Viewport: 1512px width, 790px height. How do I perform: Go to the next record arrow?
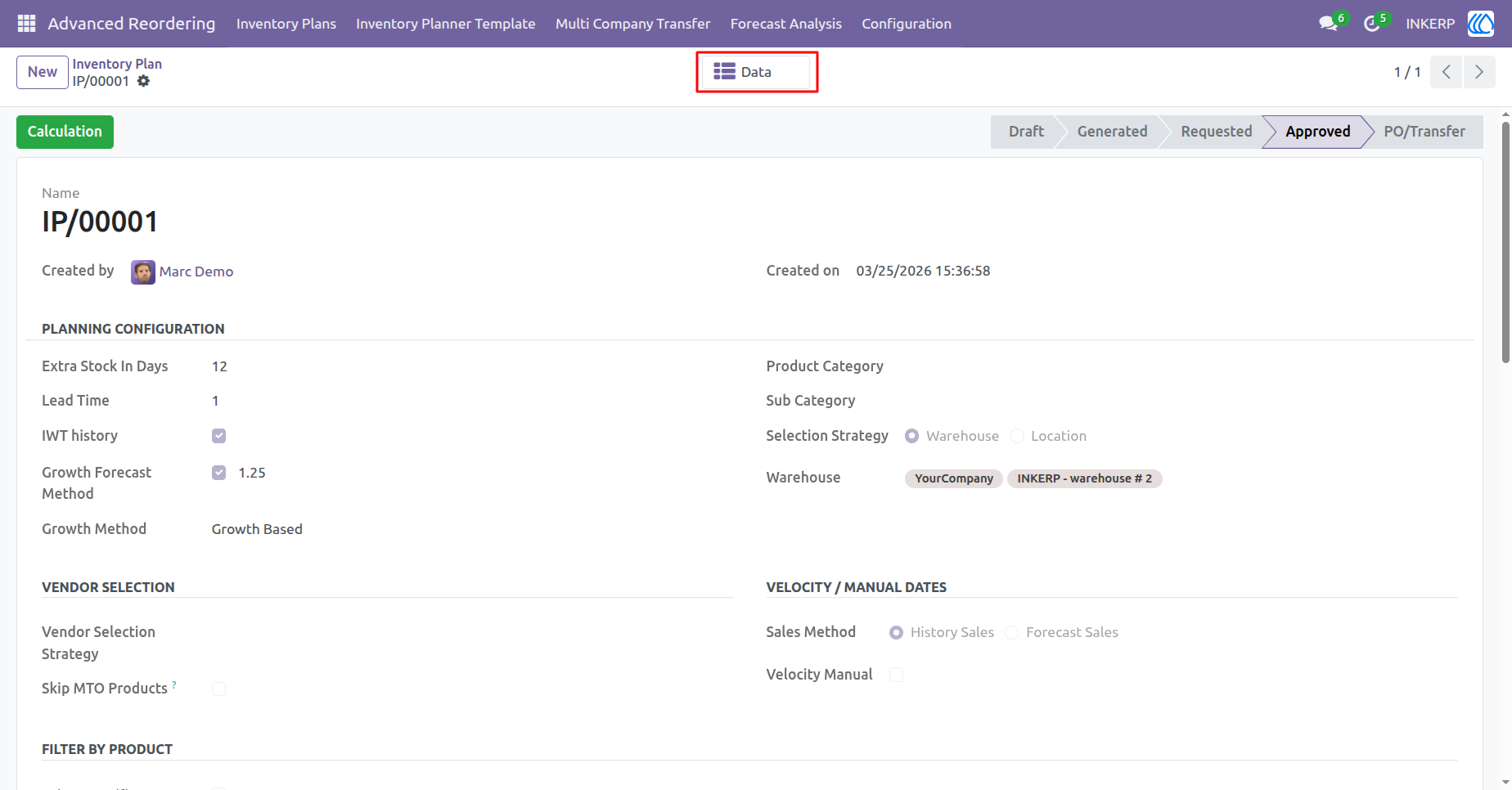click(x=1479, y=72)
